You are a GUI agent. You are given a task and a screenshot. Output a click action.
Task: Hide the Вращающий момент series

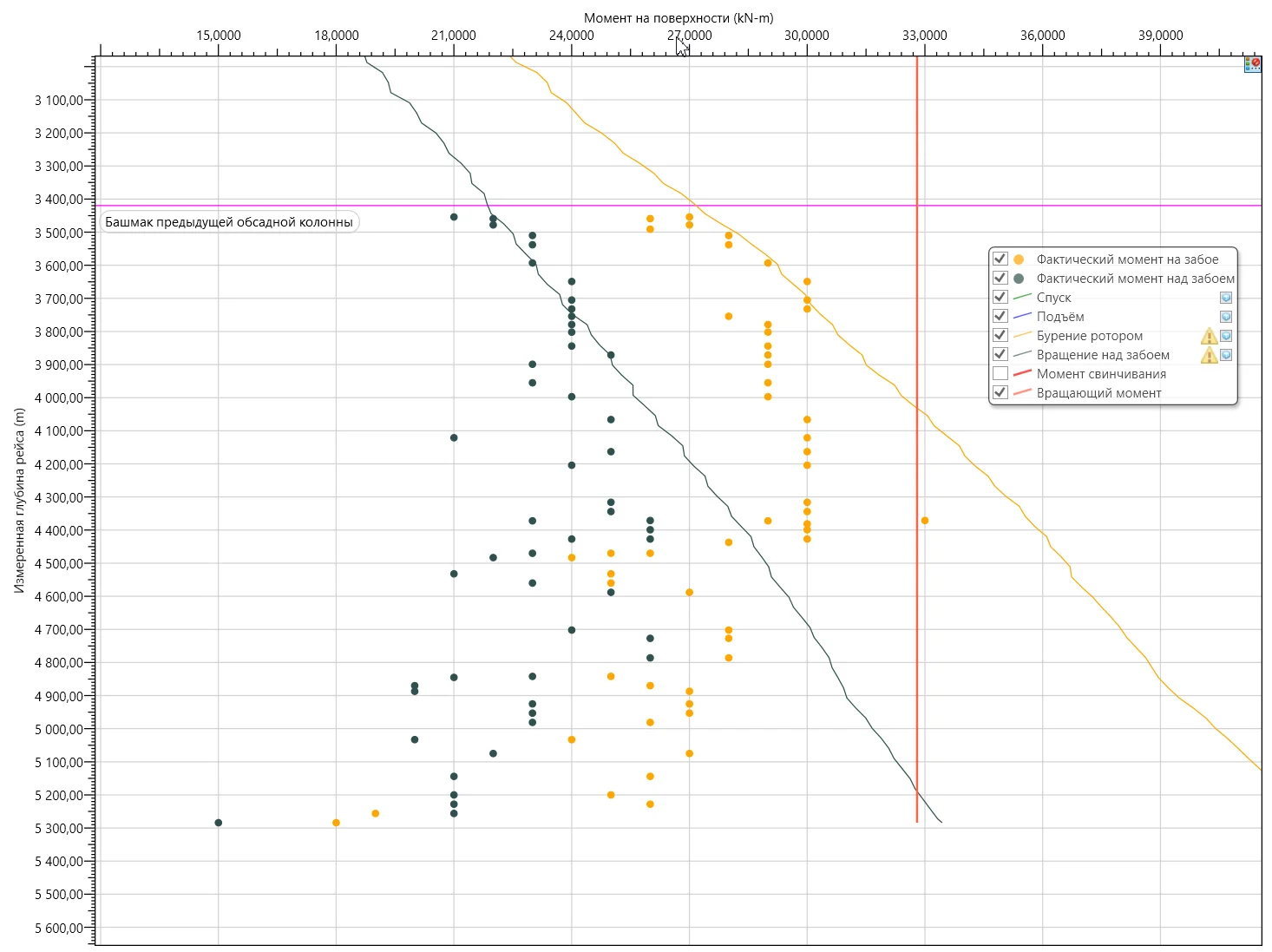pyautogui.click(x=1000, y=393)
